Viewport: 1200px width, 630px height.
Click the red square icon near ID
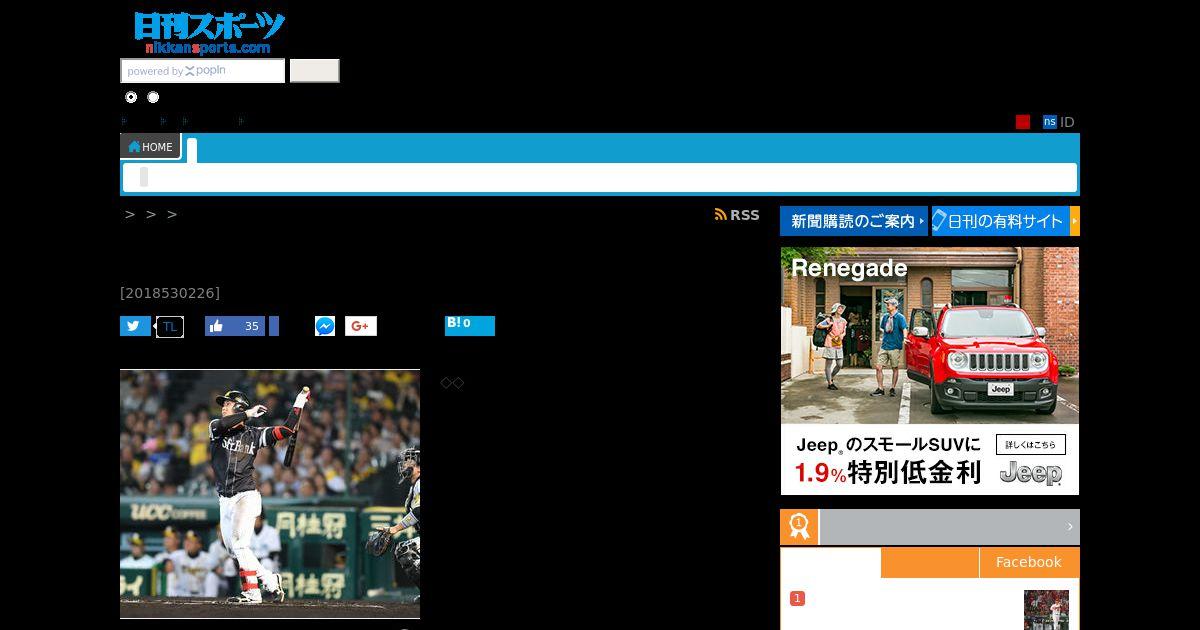click(x=1023, y=122)
